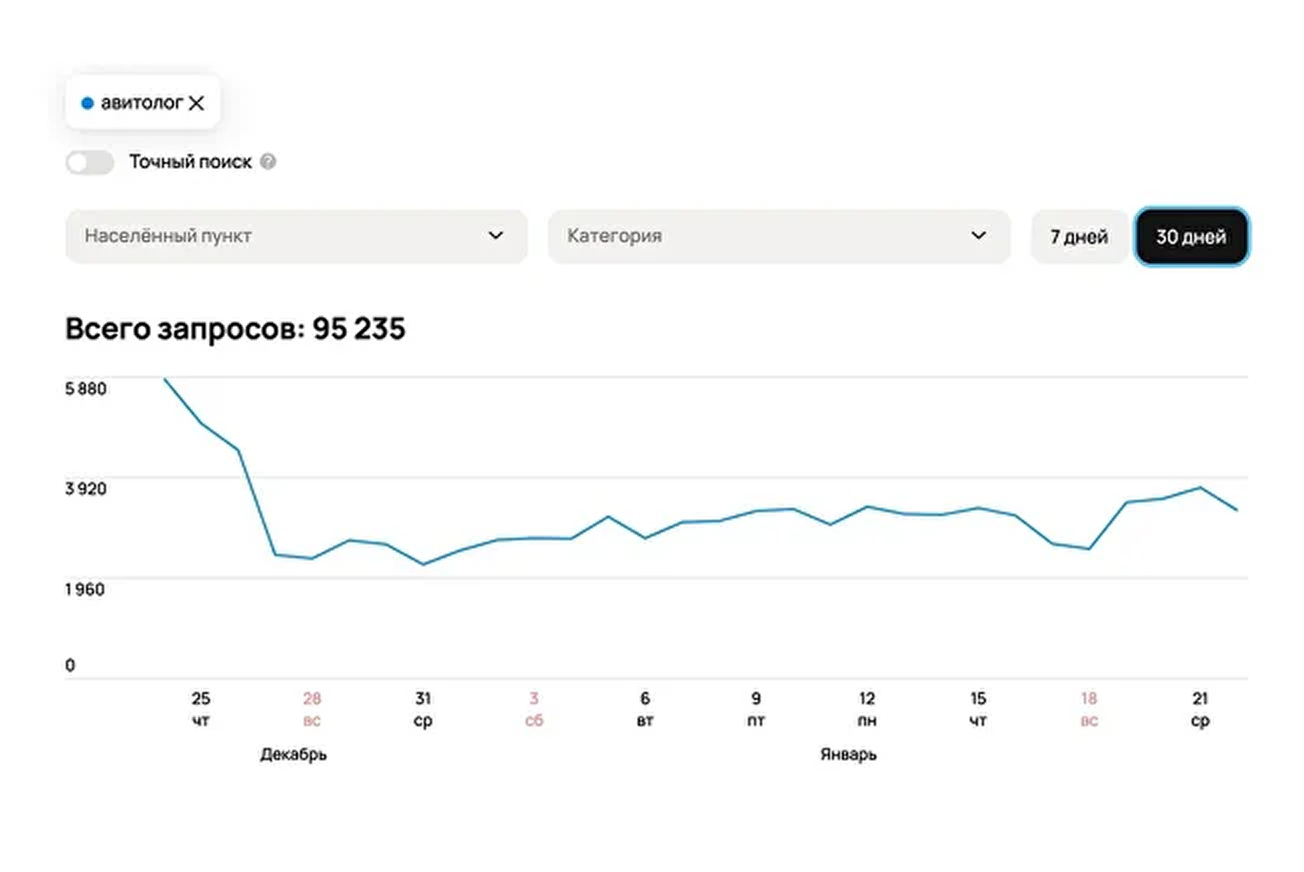Select the chart line at its starting peak

tap(166, 380)
